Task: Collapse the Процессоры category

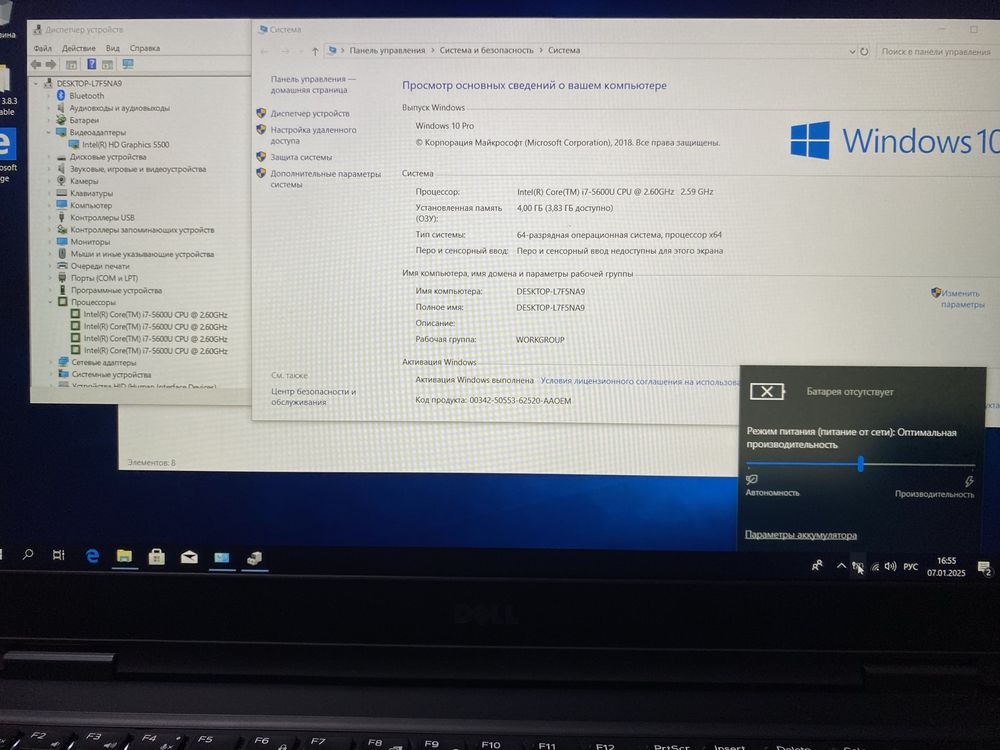Action: pyautogui.click(x=50, y=302)
